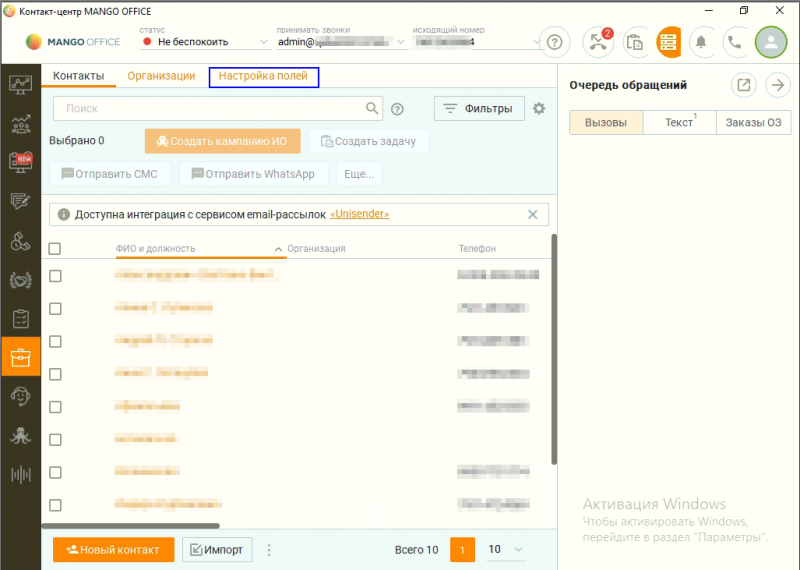This screenshot has height=570, width=800.
Task: Open the missed calls icon with badge
Action: [x=599, y=42]
